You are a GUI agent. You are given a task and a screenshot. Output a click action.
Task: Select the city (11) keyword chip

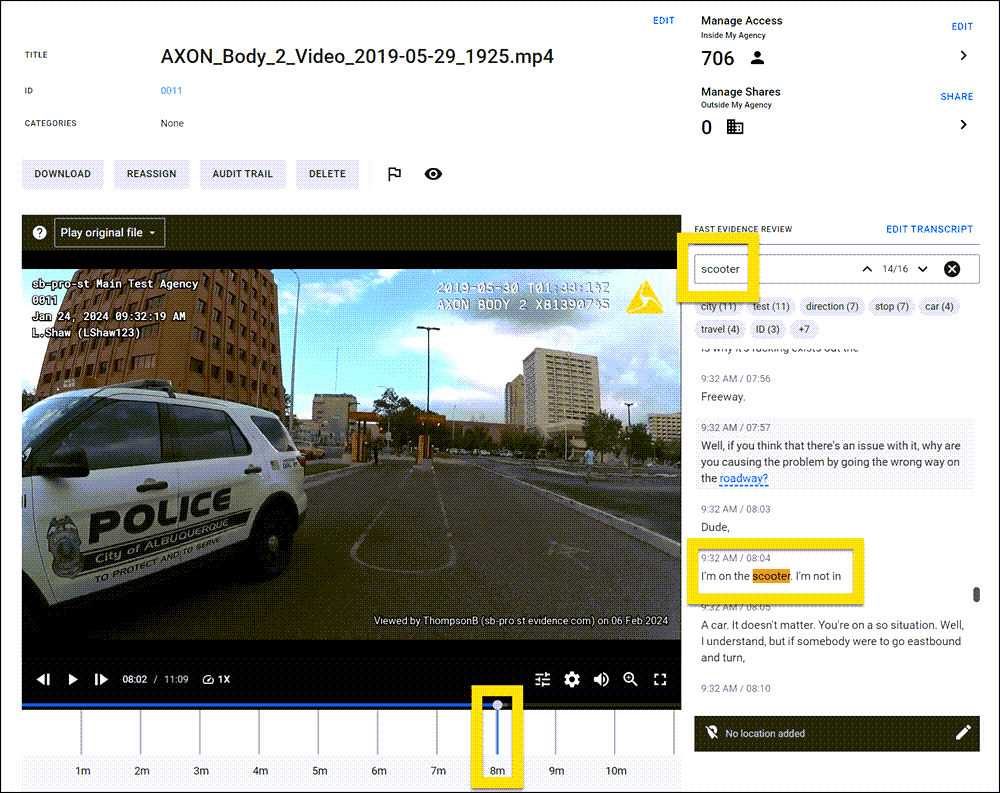(718, 307)
